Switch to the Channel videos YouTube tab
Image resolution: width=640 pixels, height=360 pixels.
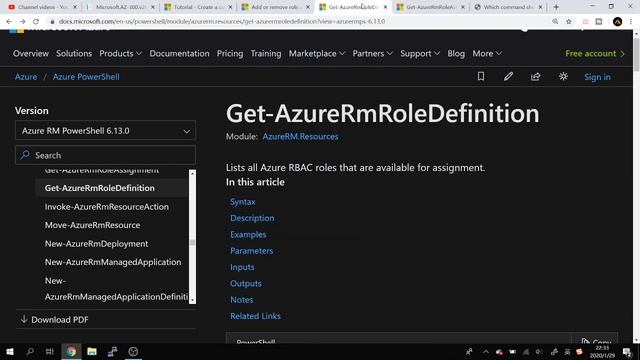(42, 7)
